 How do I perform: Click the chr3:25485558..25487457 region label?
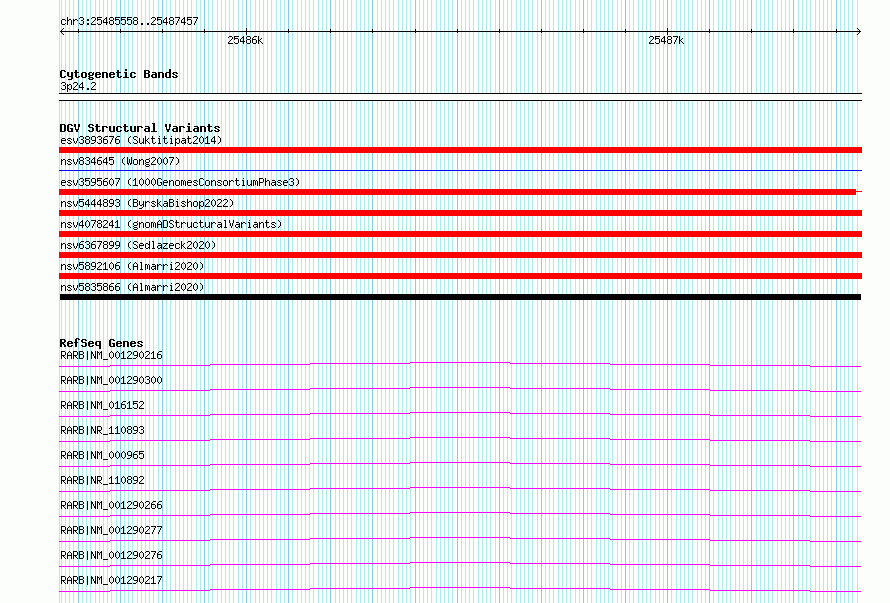coord(129,22)
